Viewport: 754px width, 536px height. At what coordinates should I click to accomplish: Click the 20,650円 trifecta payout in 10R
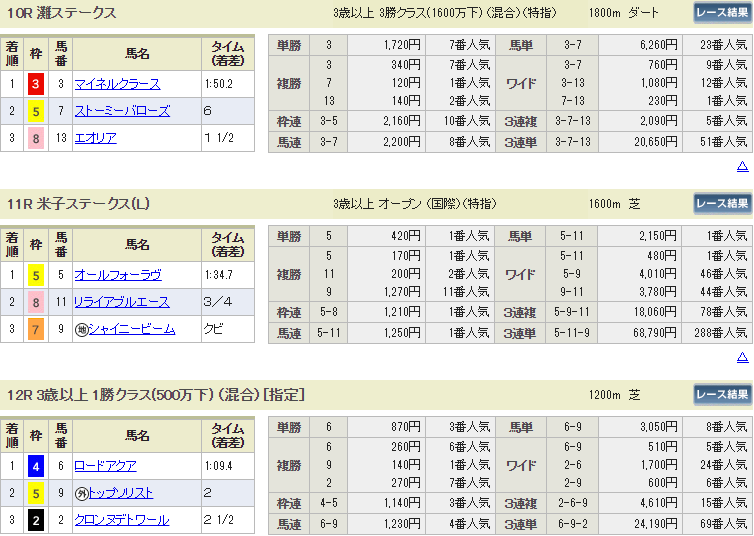[x=656, y=142]
